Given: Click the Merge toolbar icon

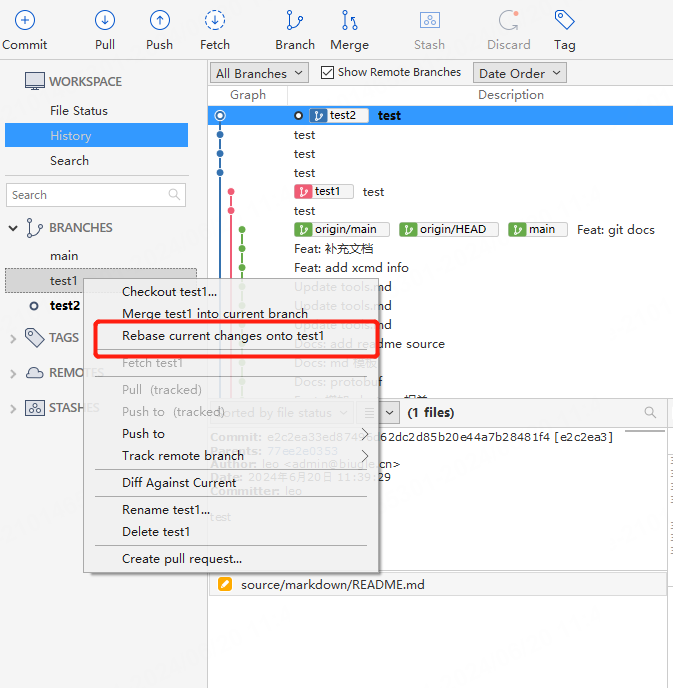Looking at the screenshot, I should coord(349,20).
